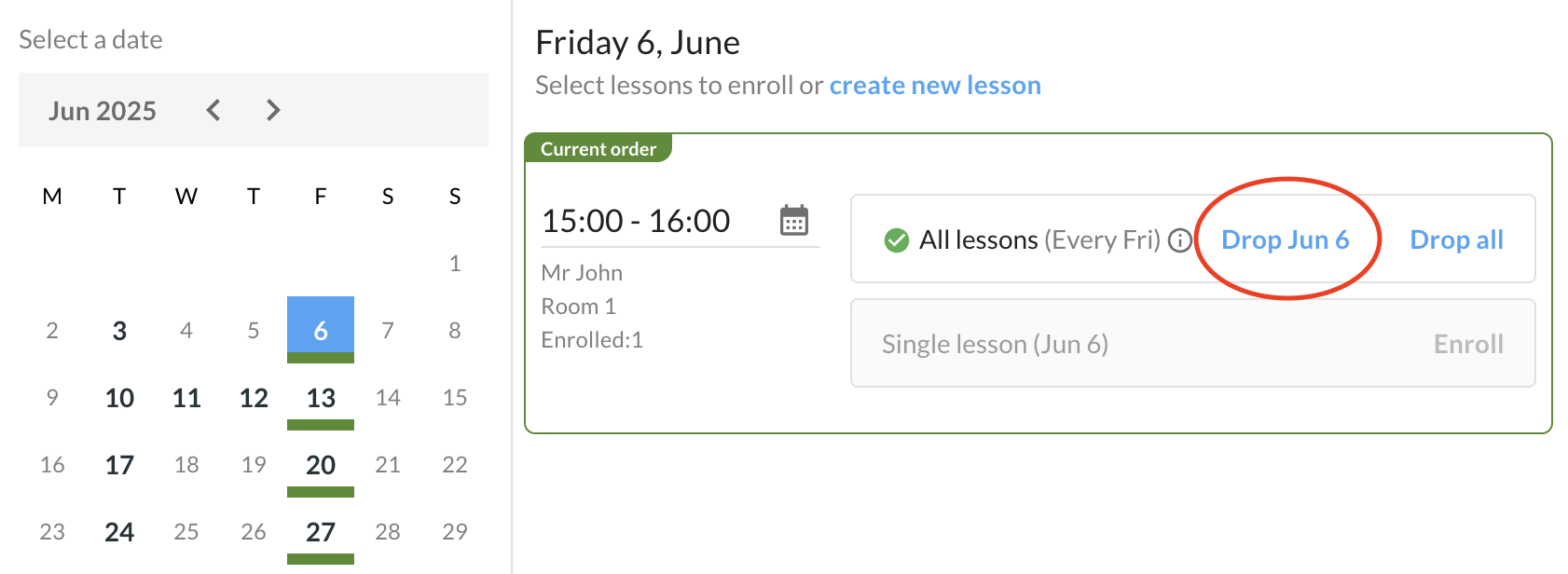
Task: Pick Tuesday June 3 on the calendar
Action: [x=119, y=331]
